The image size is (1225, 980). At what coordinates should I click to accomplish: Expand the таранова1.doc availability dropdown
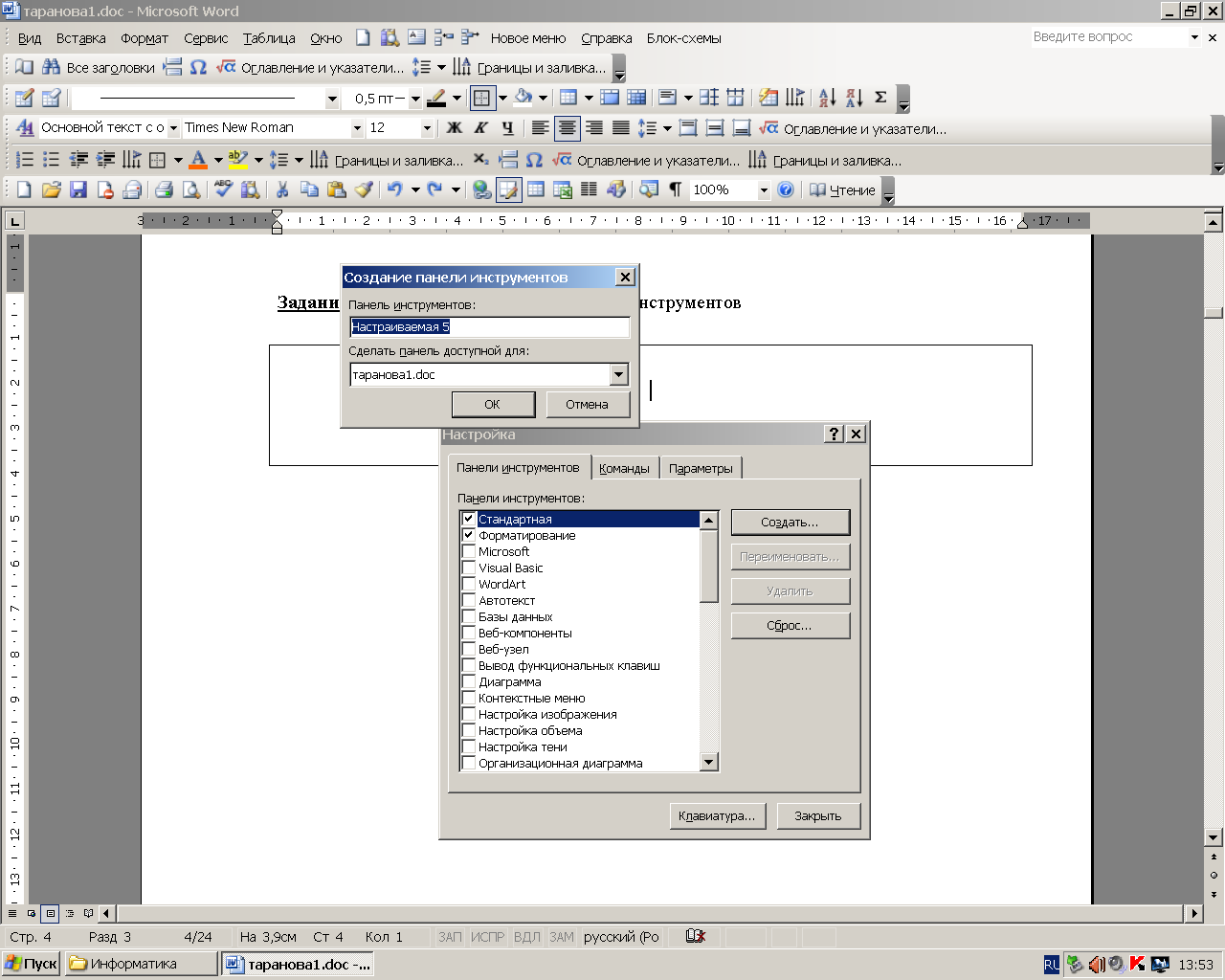click(618, 374)
